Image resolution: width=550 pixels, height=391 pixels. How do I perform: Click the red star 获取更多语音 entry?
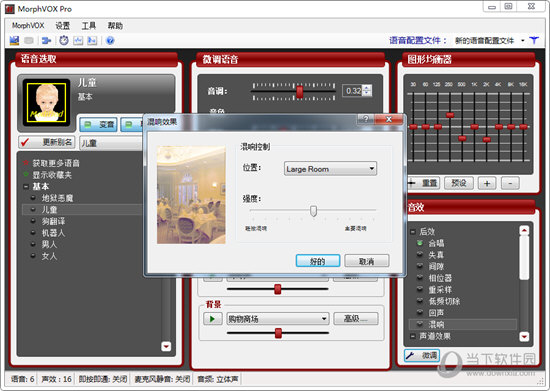click(51, 163)
